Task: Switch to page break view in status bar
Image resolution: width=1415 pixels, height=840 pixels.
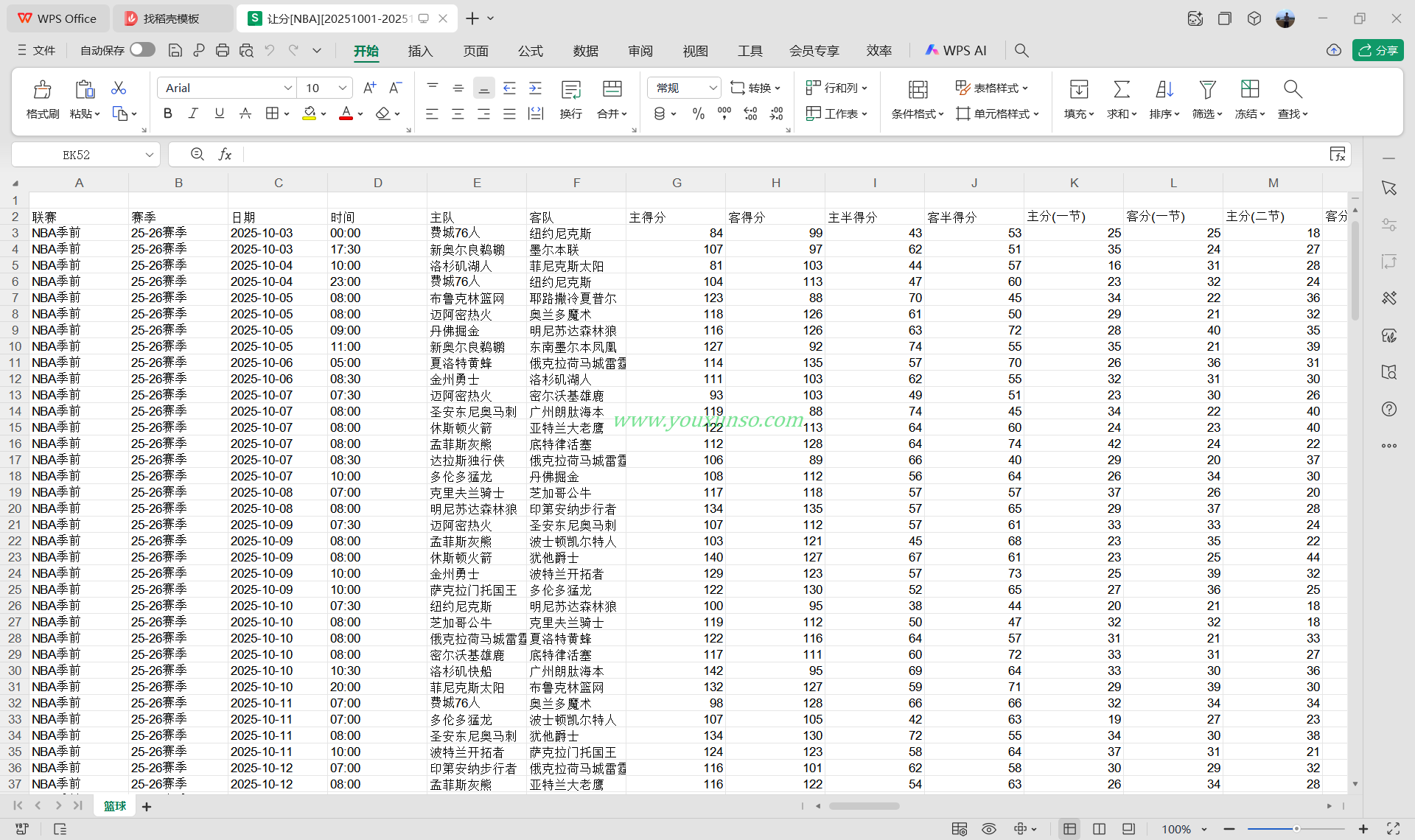Action: coord(1099,829)
